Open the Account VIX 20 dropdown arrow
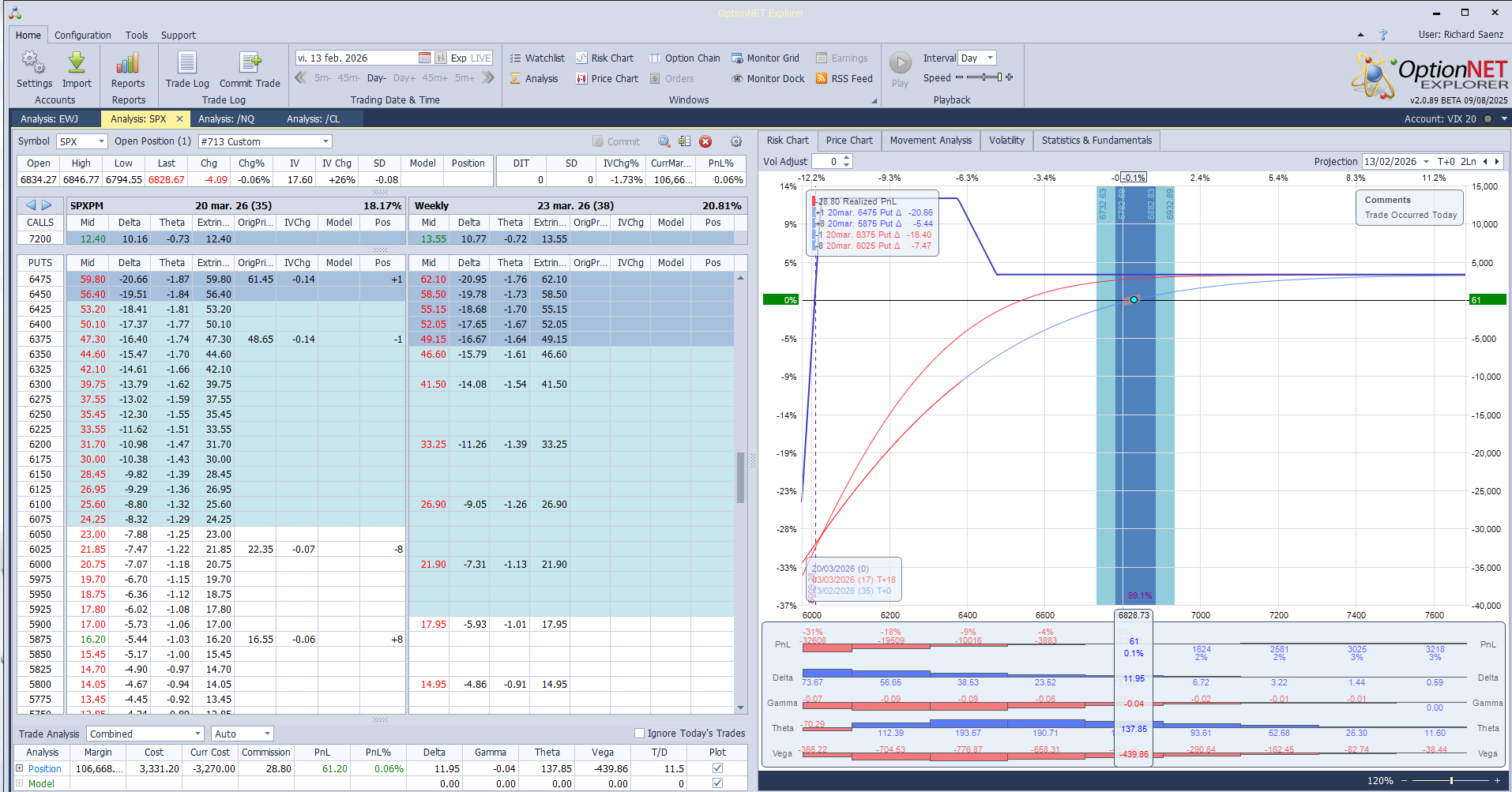This screenshot has height=792, width=1512. click(x=1504, y=119)
